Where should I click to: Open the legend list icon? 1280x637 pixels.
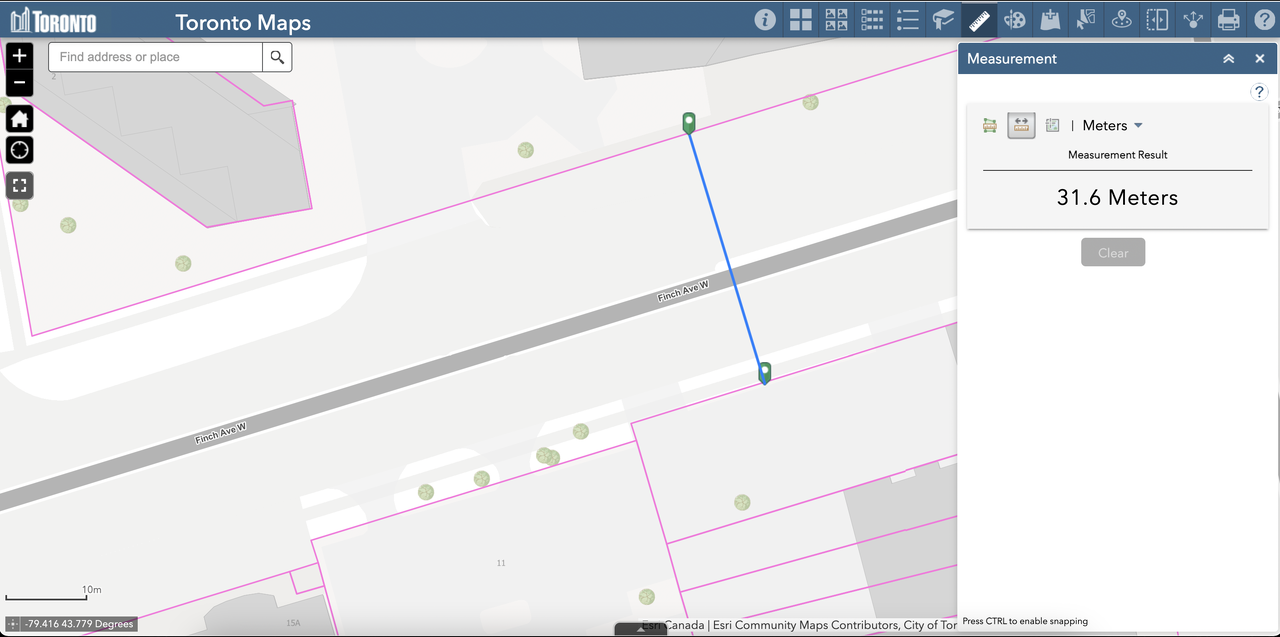tap(908, 20)
